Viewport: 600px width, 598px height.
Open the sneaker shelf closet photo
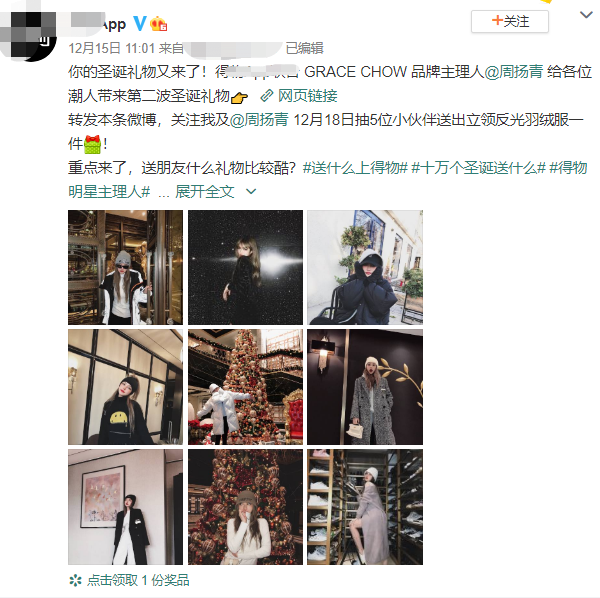tap(365, 507)
